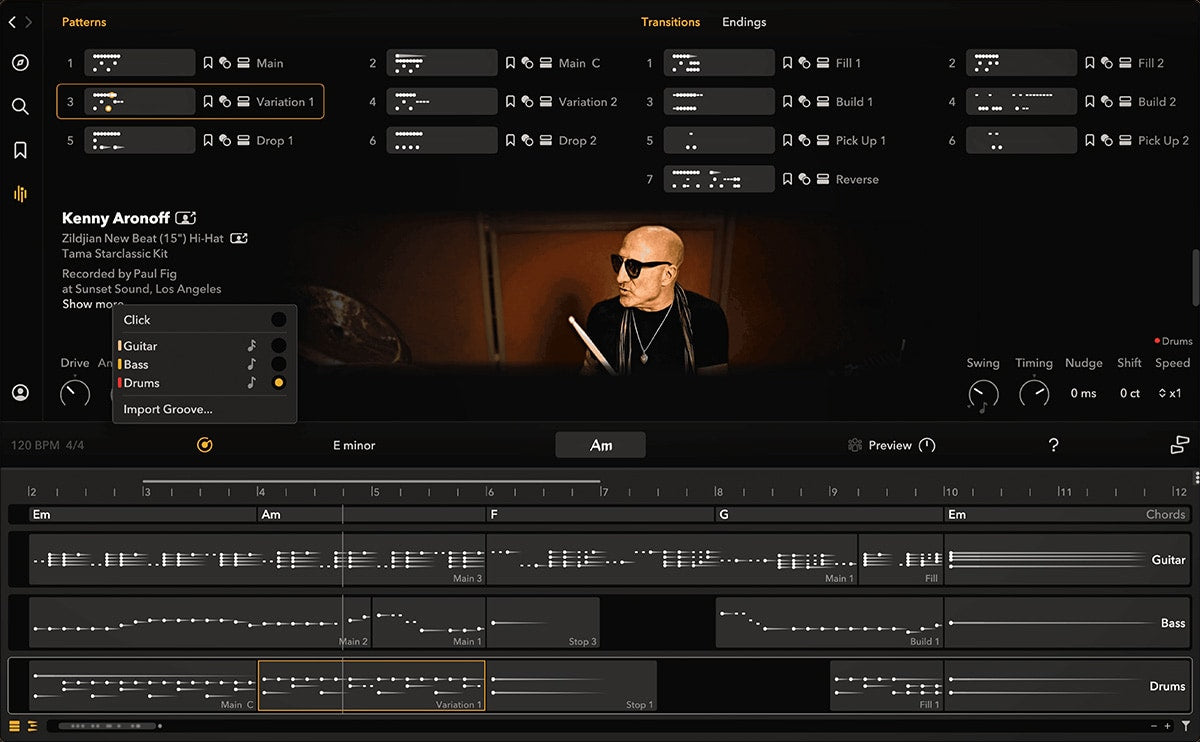Viewport: 1200px width, 742px height.
Task: Click the search magnifier in left sidebar
Action: [20, 106]
